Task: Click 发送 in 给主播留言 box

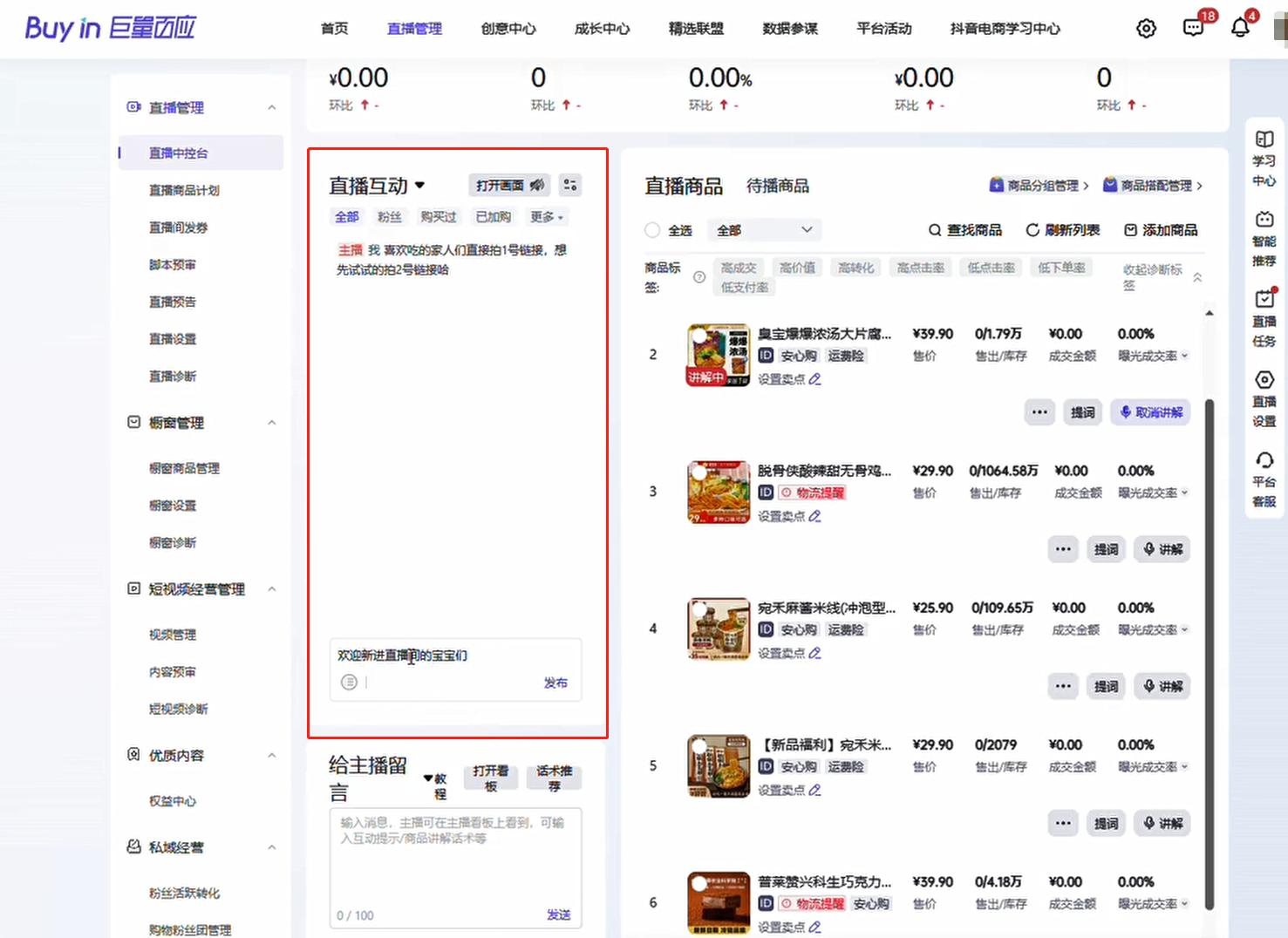Action: [x=558, y=914]
